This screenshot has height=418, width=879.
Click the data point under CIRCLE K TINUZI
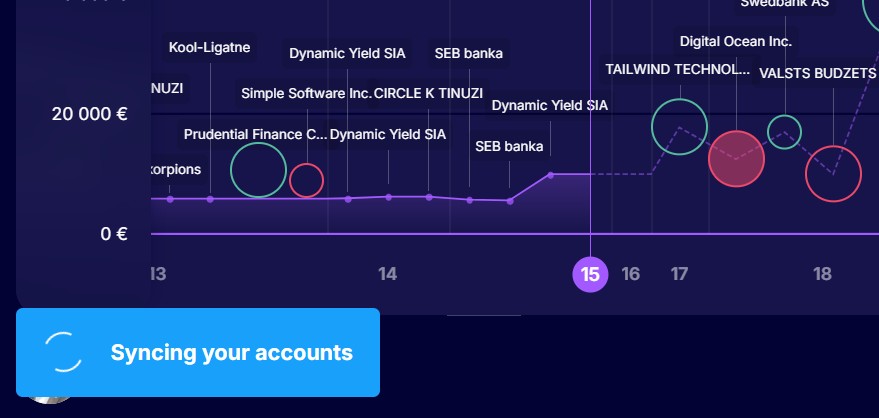[429, 197]
